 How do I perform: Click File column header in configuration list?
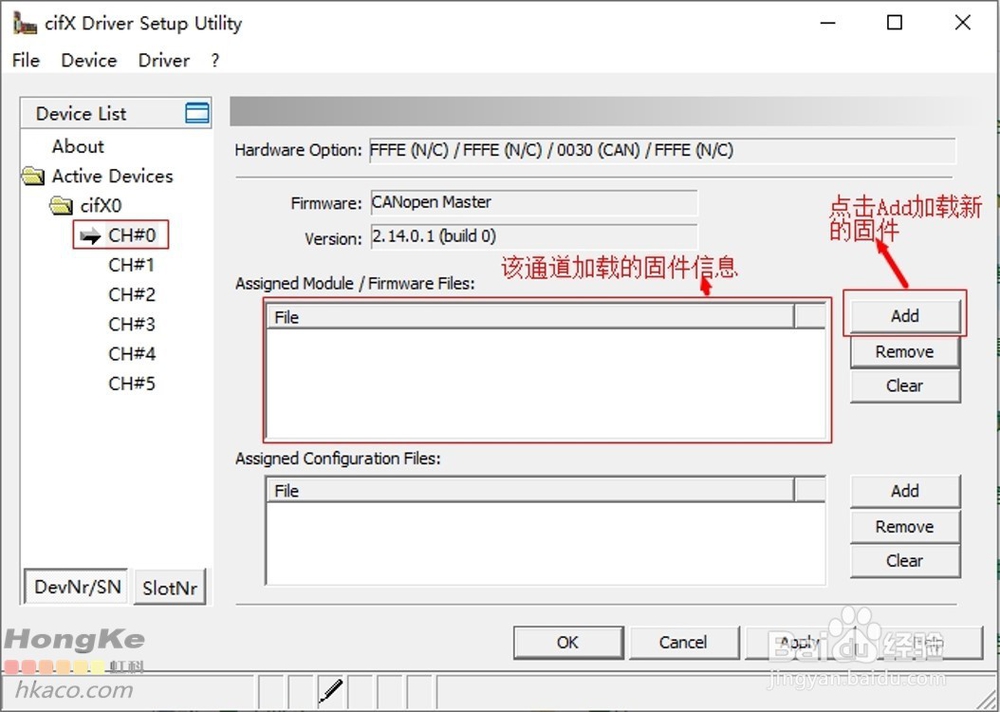(531, 491)
